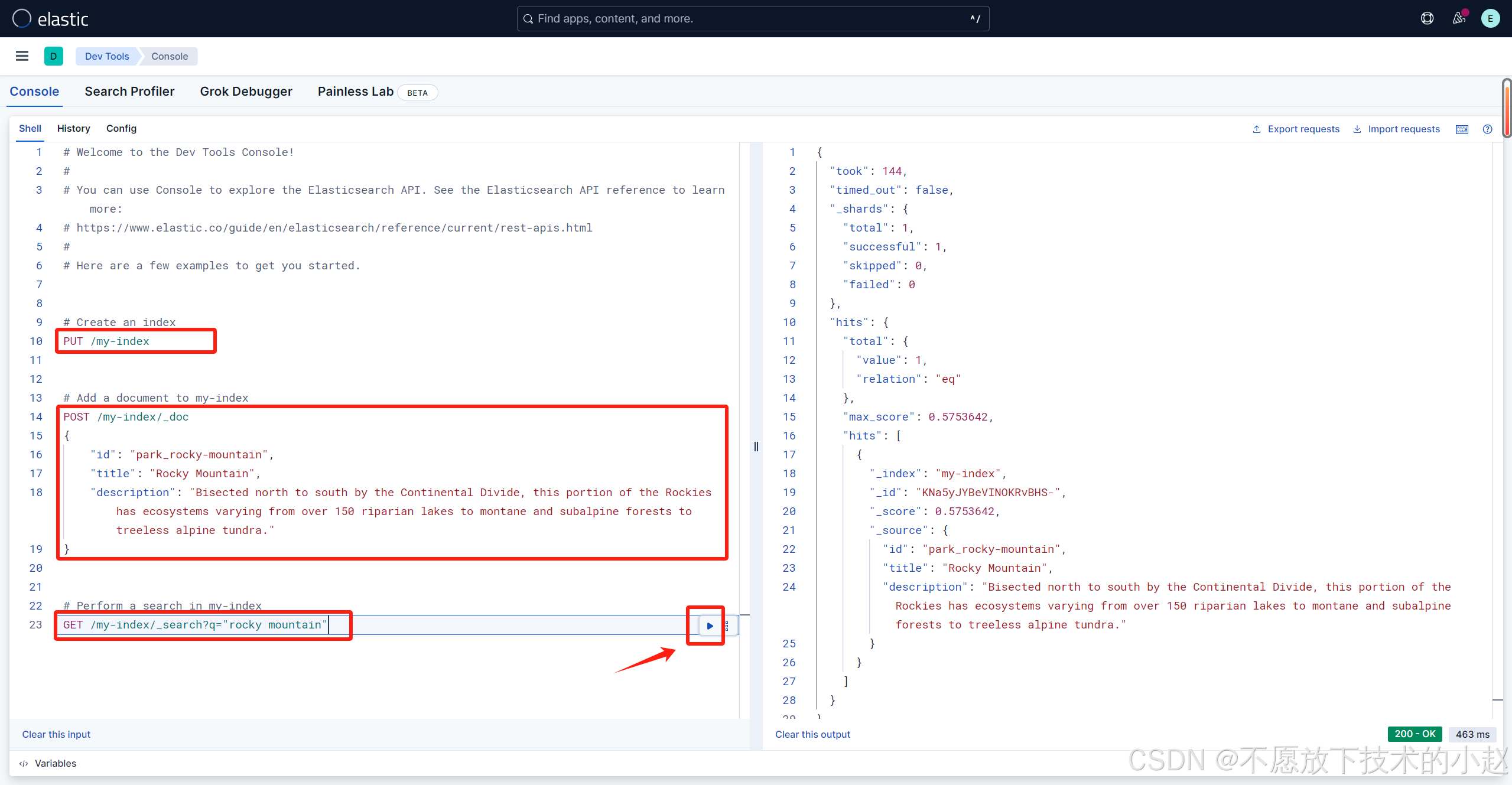Open the hamburger navigation menu
1512x785 pixels.
coord(22,56)
